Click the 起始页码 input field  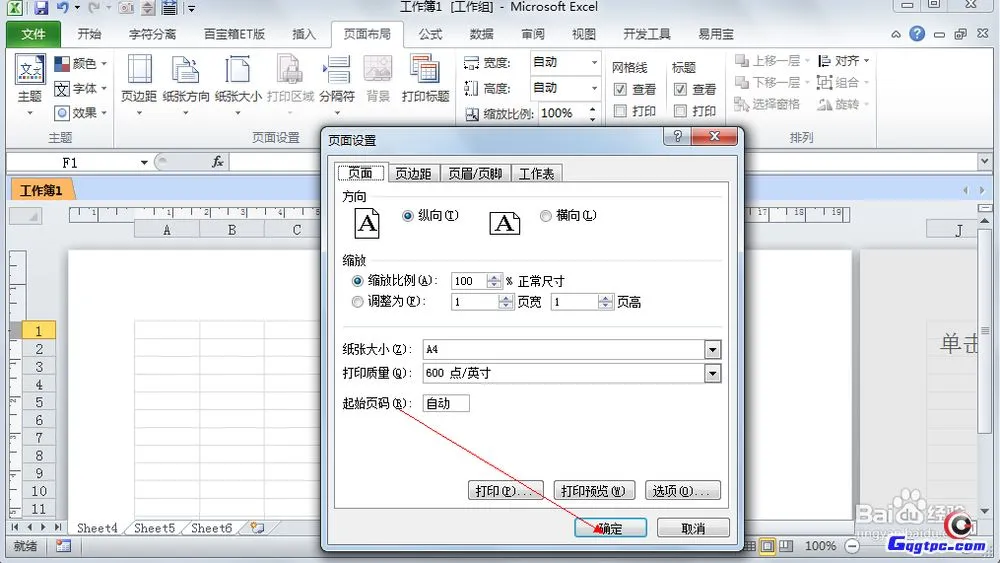tap(446, 404)
